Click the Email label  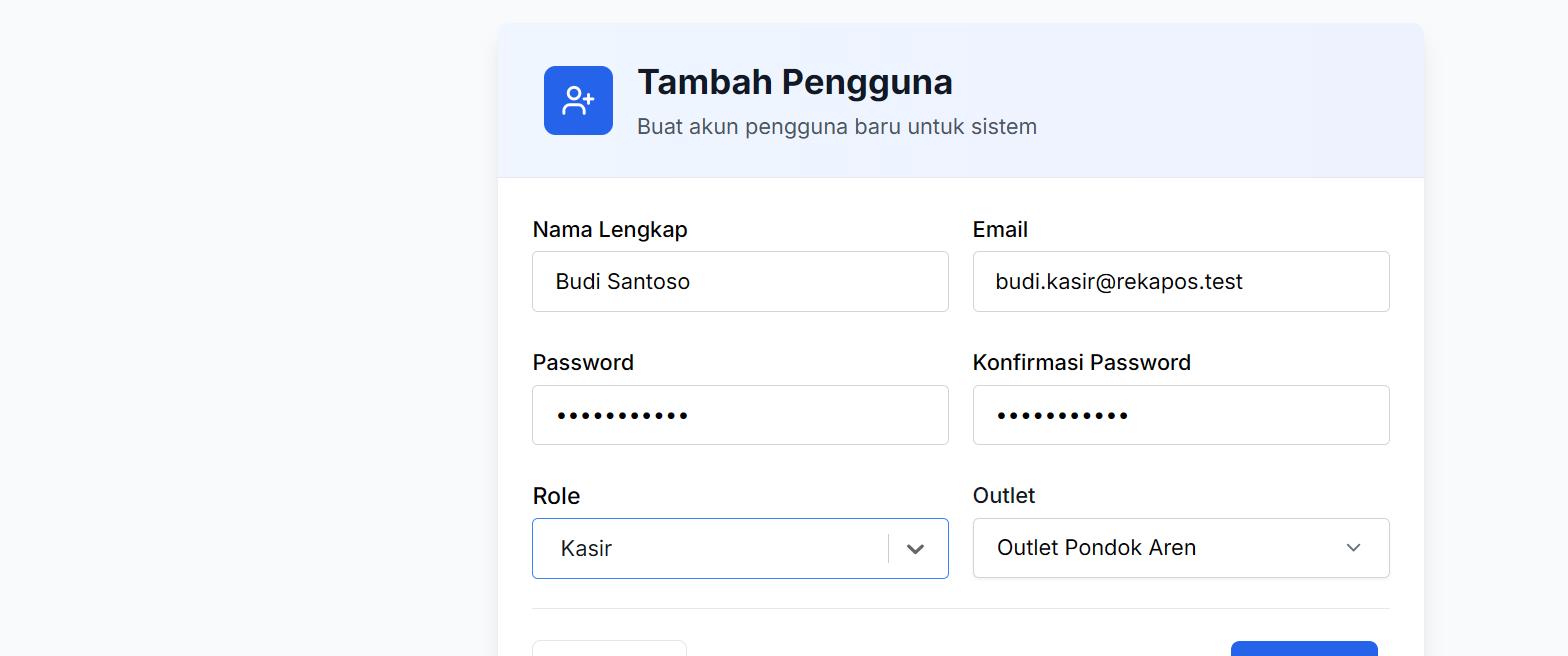(1000, 229)
